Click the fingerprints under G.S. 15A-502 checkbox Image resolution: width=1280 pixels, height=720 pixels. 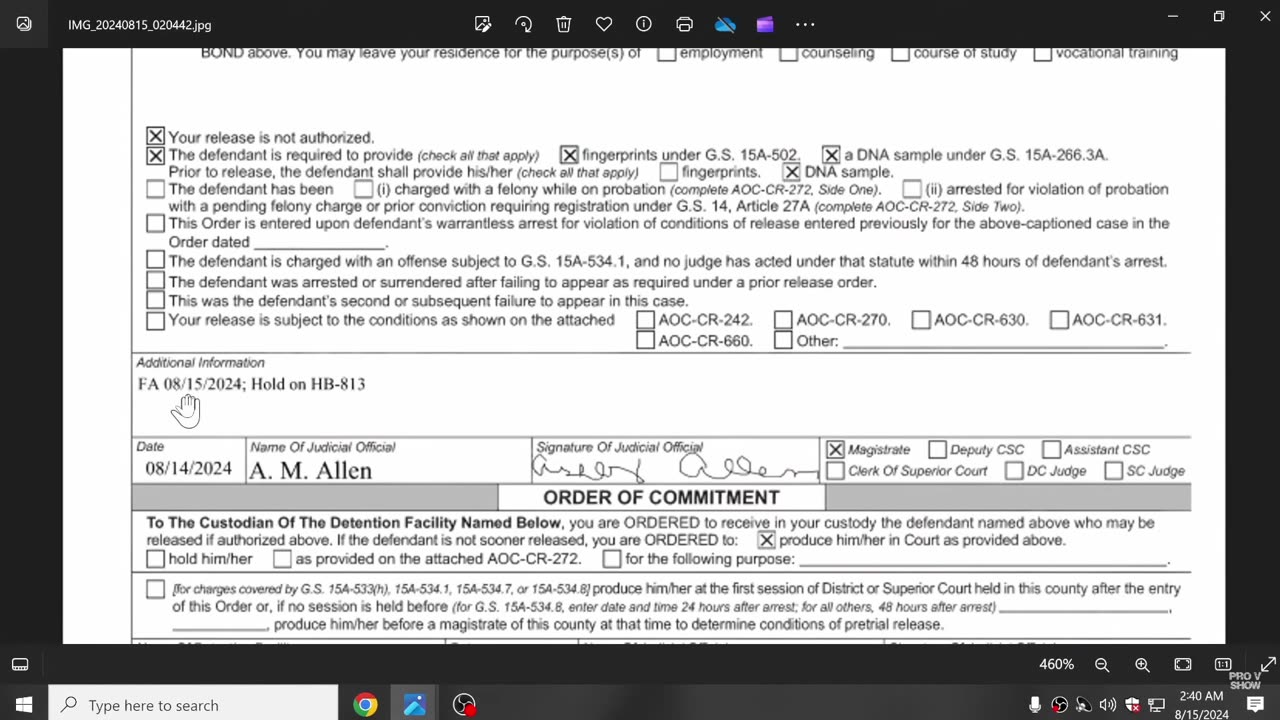[569, 155]
